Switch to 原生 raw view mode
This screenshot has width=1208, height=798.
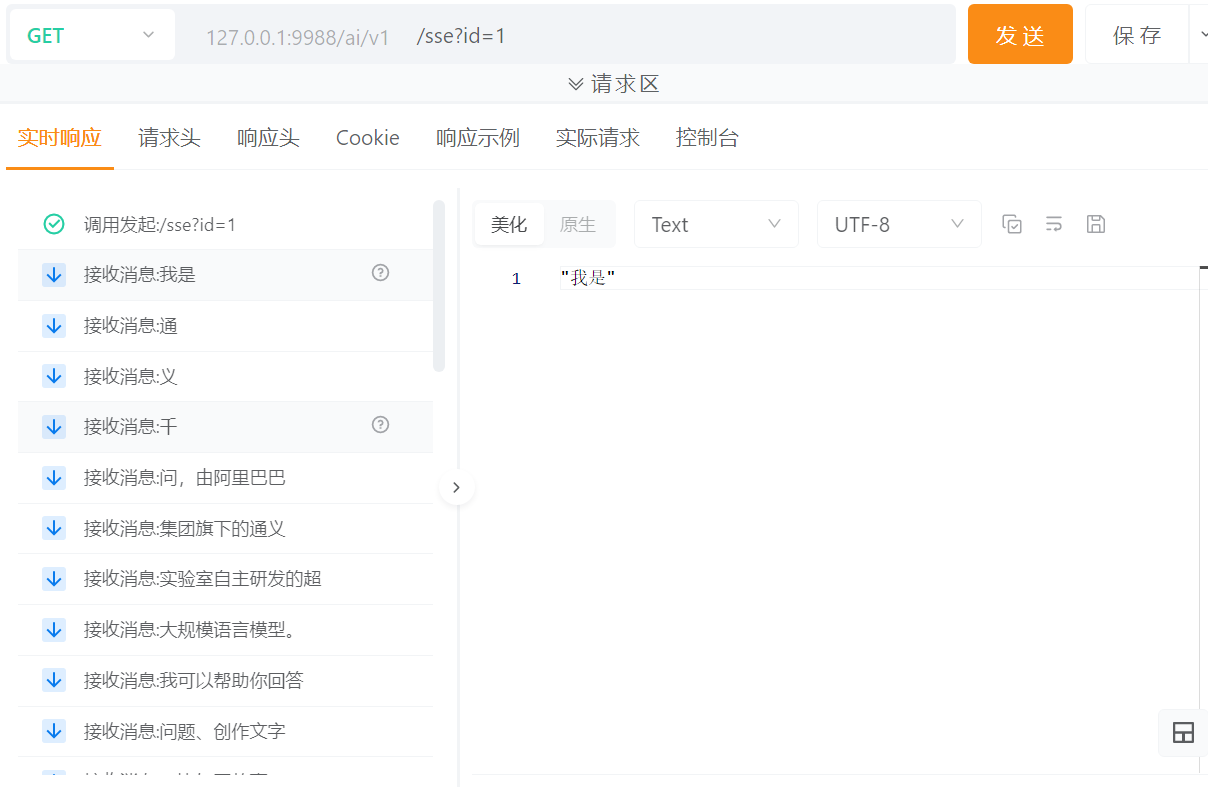pos(578,224)
